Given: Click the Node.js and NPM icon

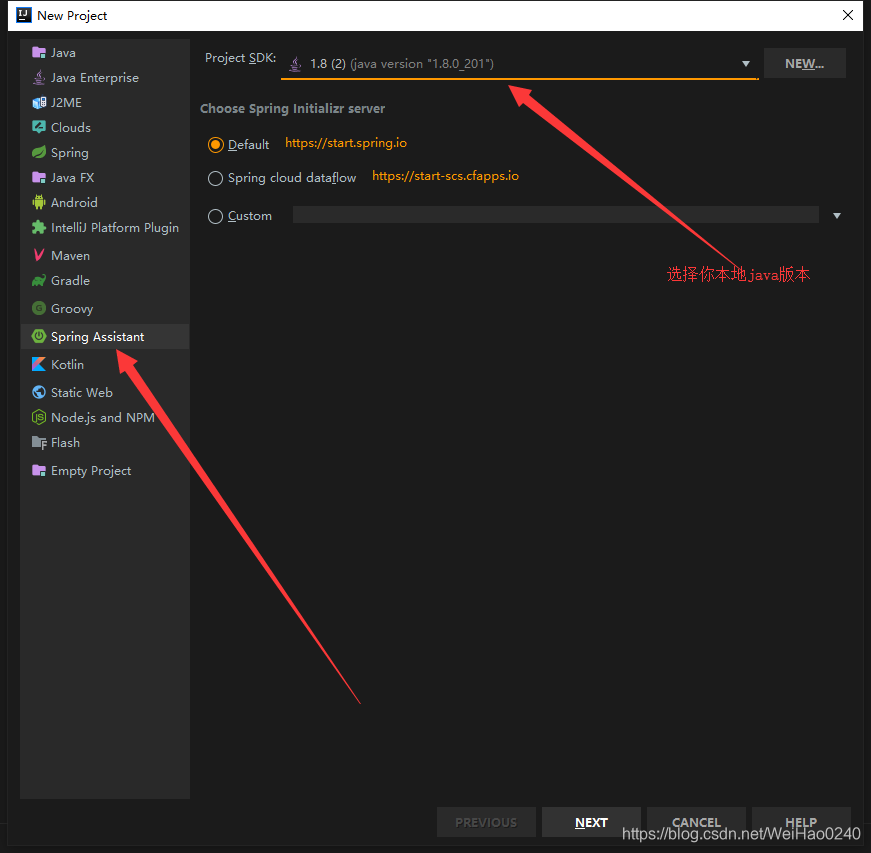Looking at the screenshot, I should tap(39, 417).
